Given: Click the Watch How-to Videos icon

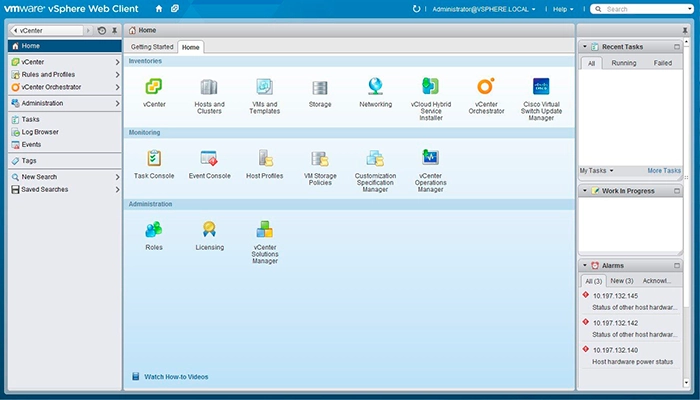Looking at the screenshot, I should click(136, 376).
